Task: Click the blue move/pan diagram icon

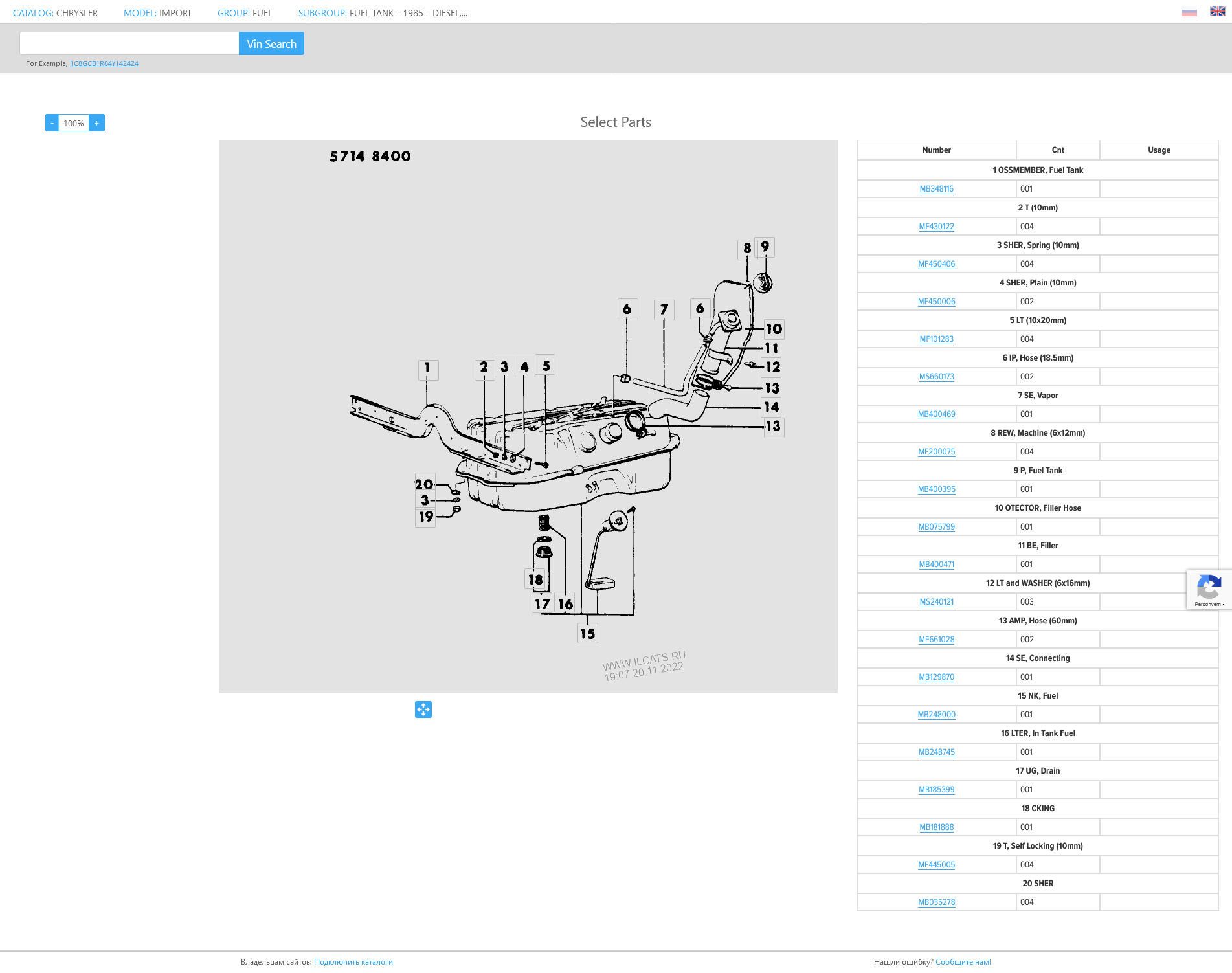Action: [x=423, y=710]
